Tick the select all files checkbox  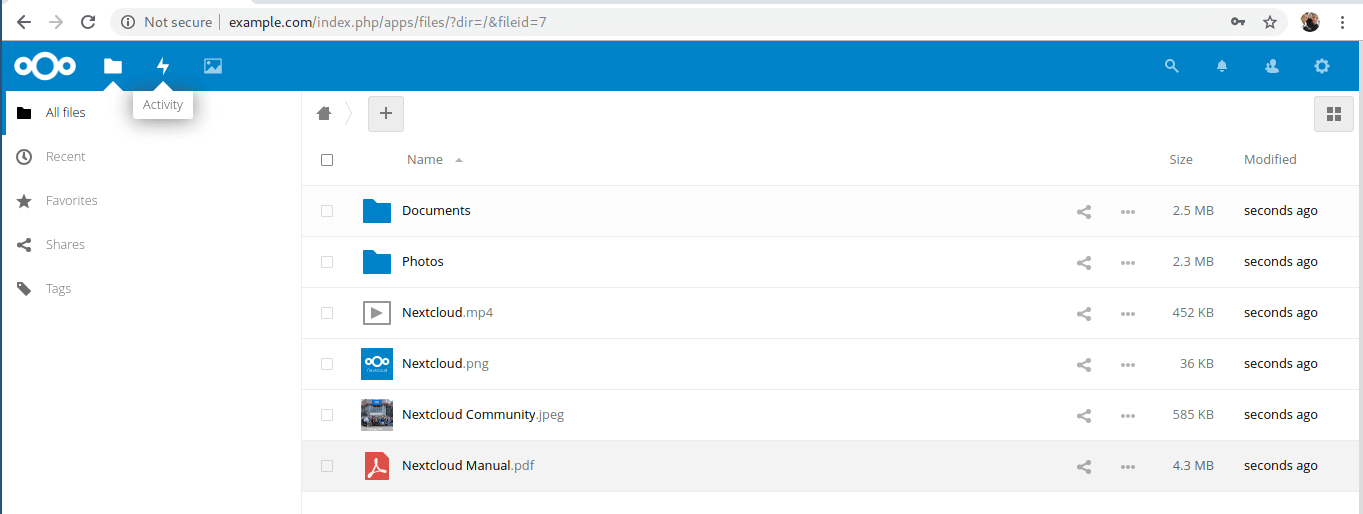pyautogui.click(x=327, y=160)
